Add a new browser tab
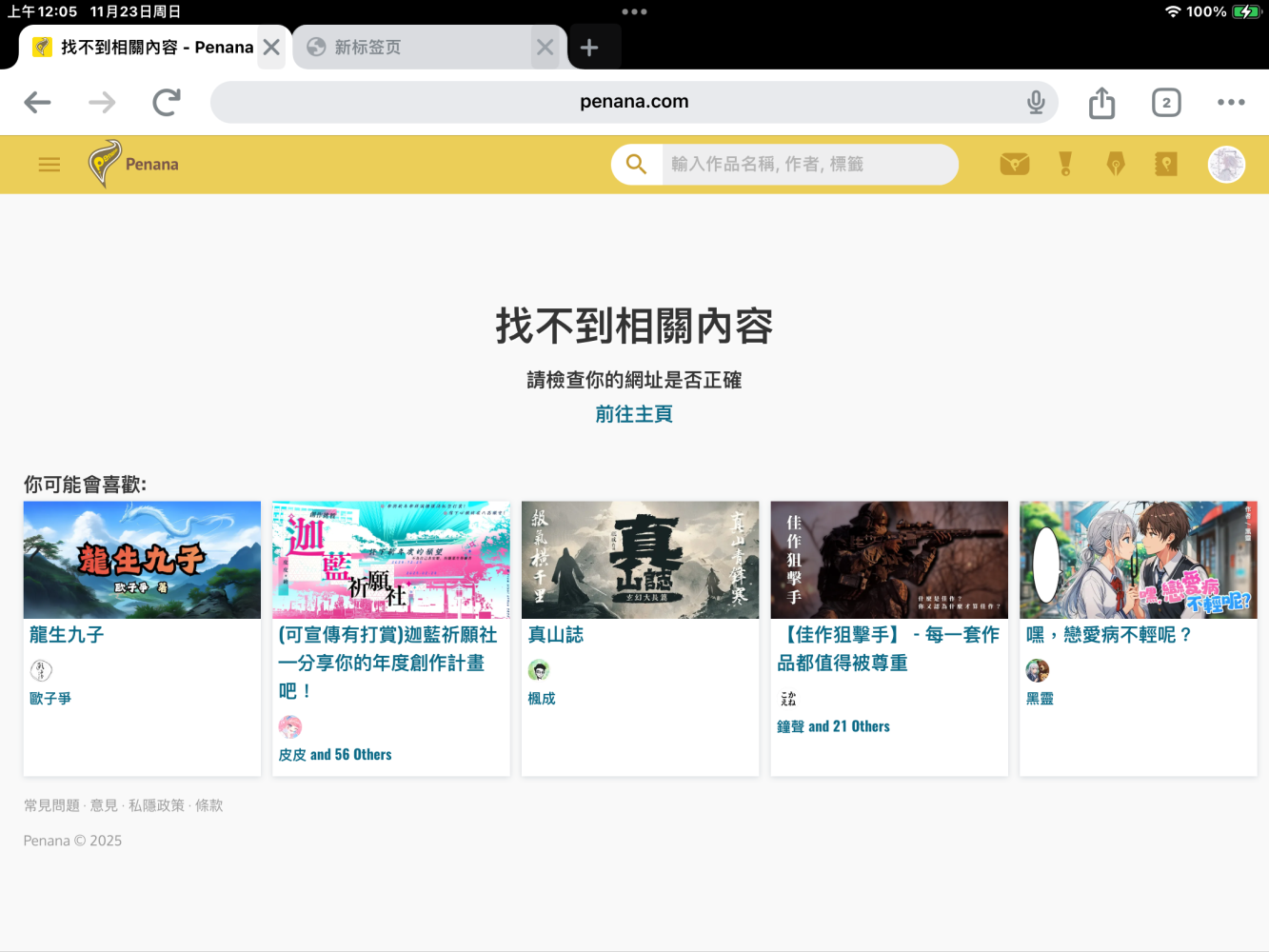1269x952 pixels. point(589,48)
